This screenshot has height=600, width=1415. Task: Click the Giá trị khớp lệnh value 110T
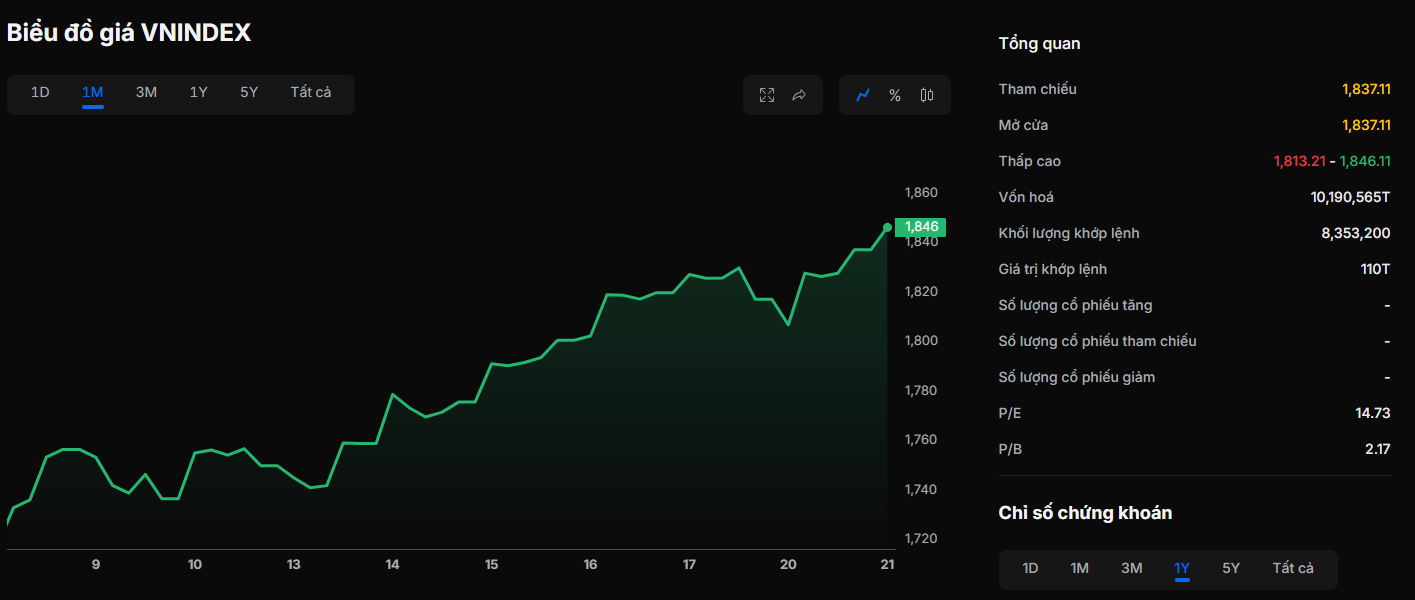[1375, 269]
